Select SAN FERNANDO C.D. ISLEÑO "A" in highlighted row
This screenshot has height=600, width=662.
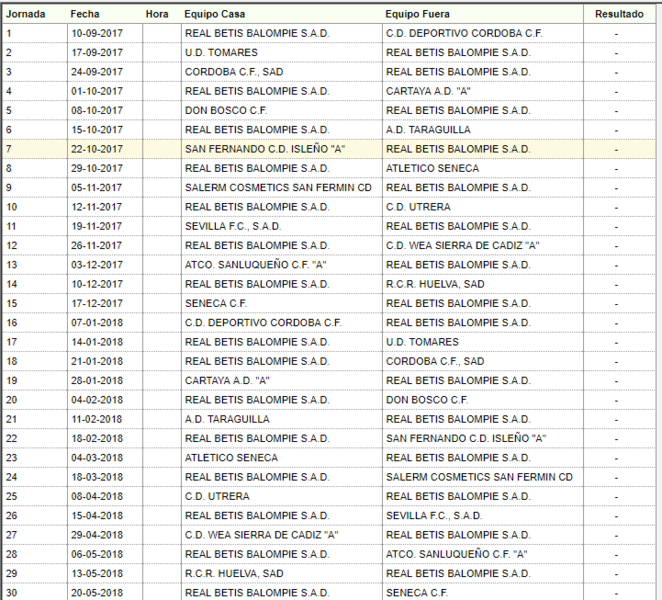[x=265, y=149]
